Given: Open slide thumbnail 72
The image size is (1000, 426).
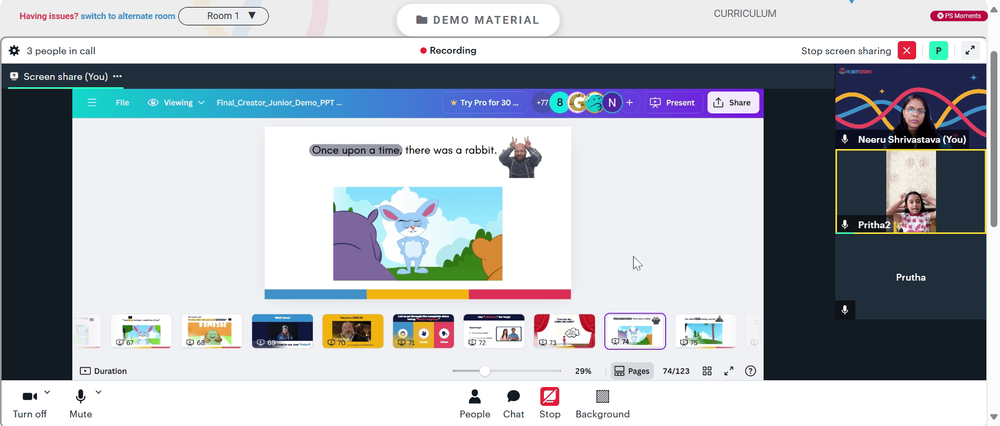Looking at the screenshot, I should 494,331.
